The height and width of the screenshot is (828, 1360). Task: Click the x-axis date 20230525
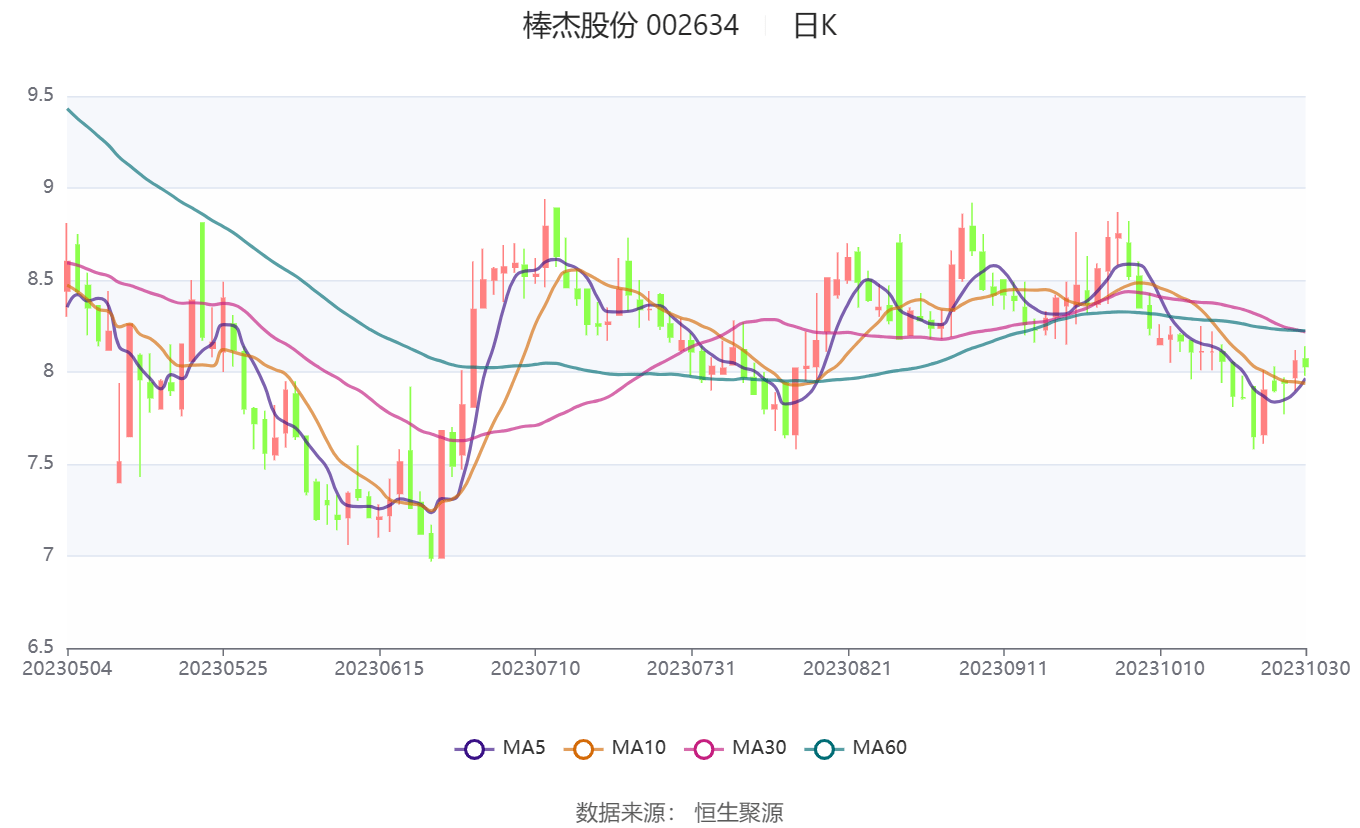(x=223, y=668)
